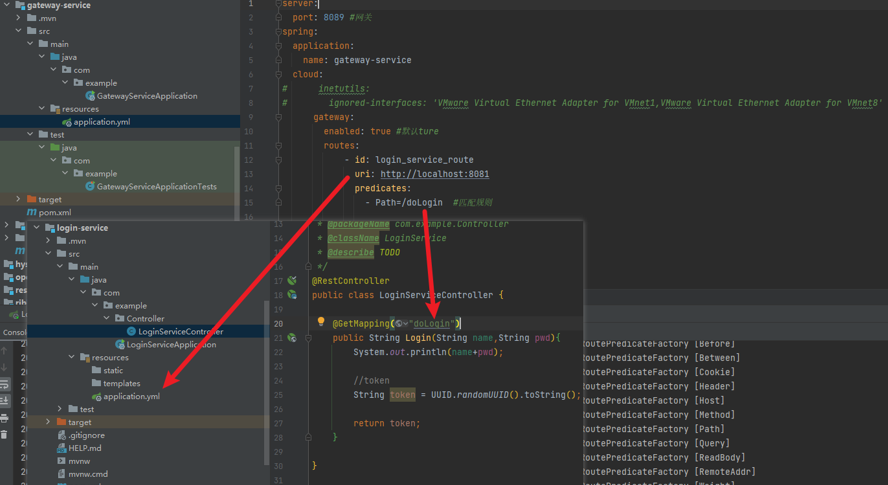Fold the gateway block at line 9
This screenshot has height=485, width=888.
tap(278, 117)
